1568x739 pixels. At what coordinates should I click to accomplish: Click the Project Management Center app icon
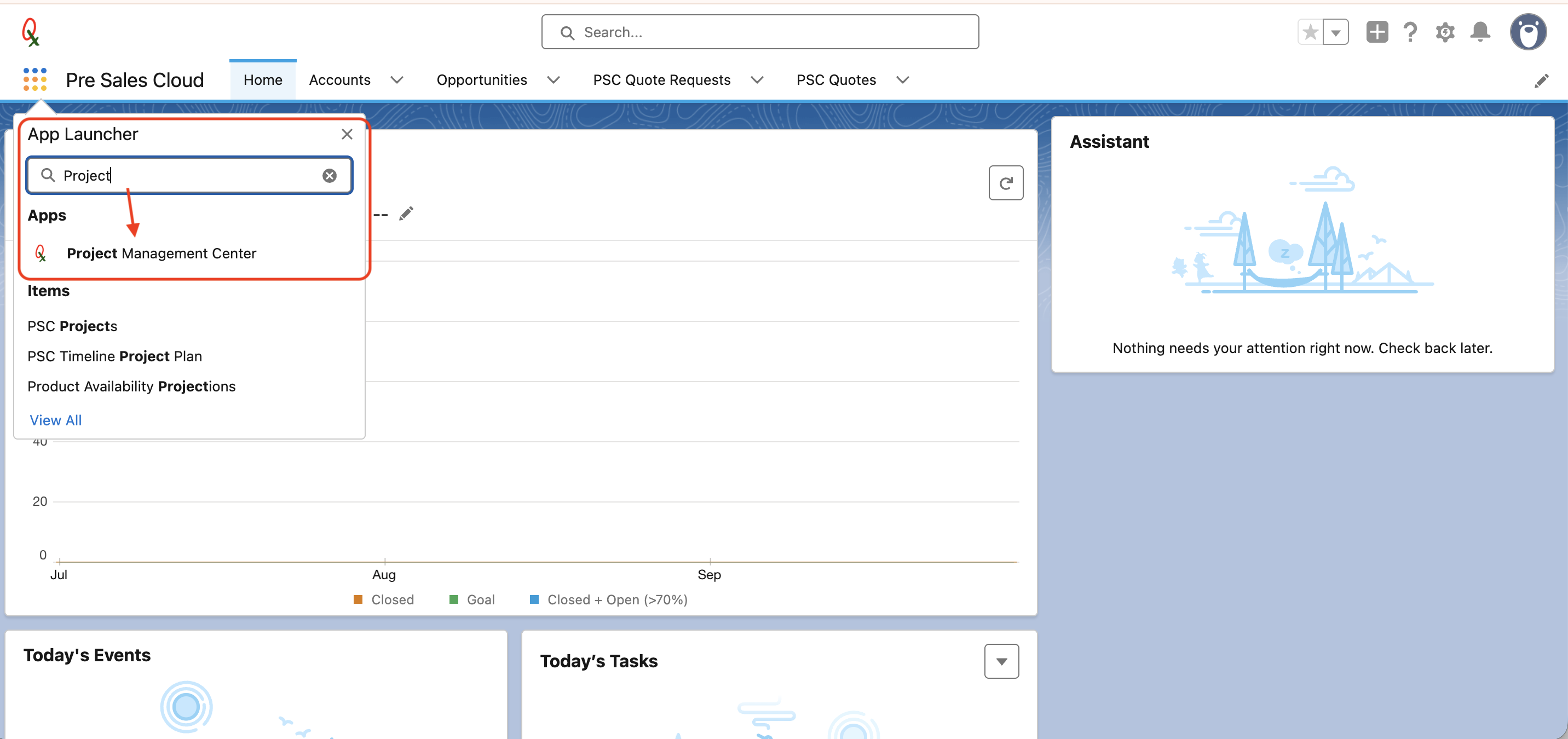41,253
